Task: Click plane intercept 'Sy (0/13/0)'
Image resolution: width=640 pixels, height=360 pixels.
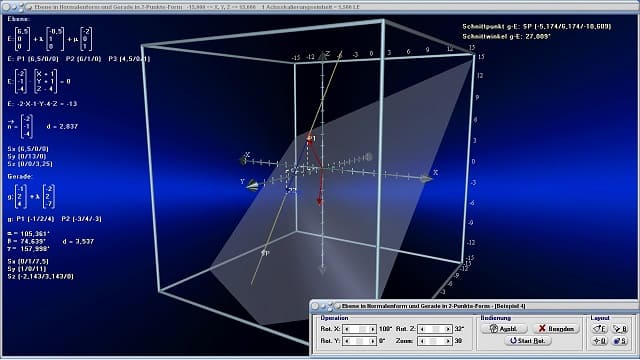Action: (27, 156)
